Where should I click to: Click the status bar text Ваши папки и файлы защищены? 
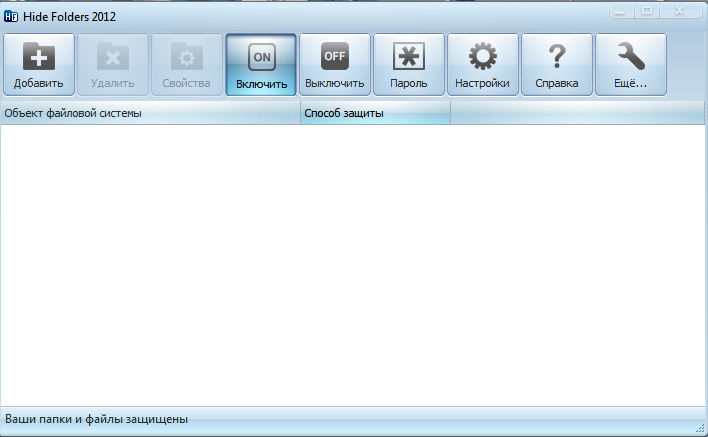97,419
